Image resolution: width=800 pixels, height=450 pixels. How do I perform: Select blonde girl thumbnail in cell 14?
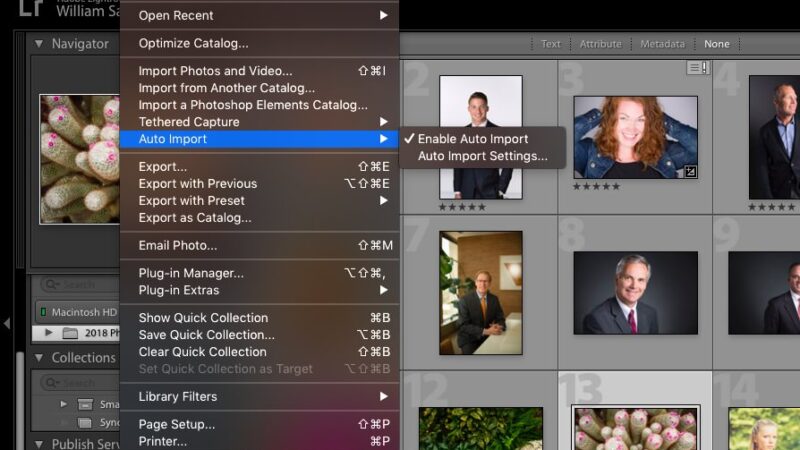(x=764, y=429)
